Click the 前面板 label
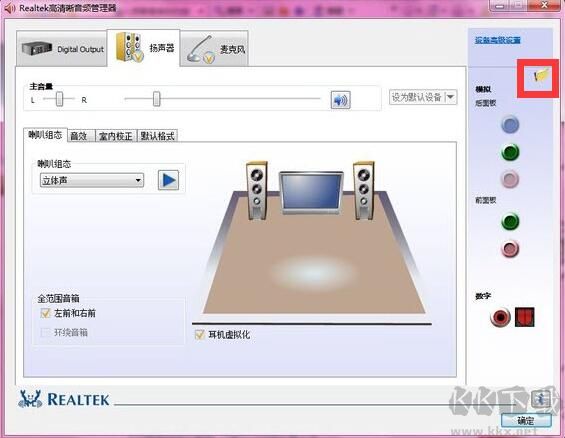The height and width of the screenshot is (438, 565). pos(485,200)
